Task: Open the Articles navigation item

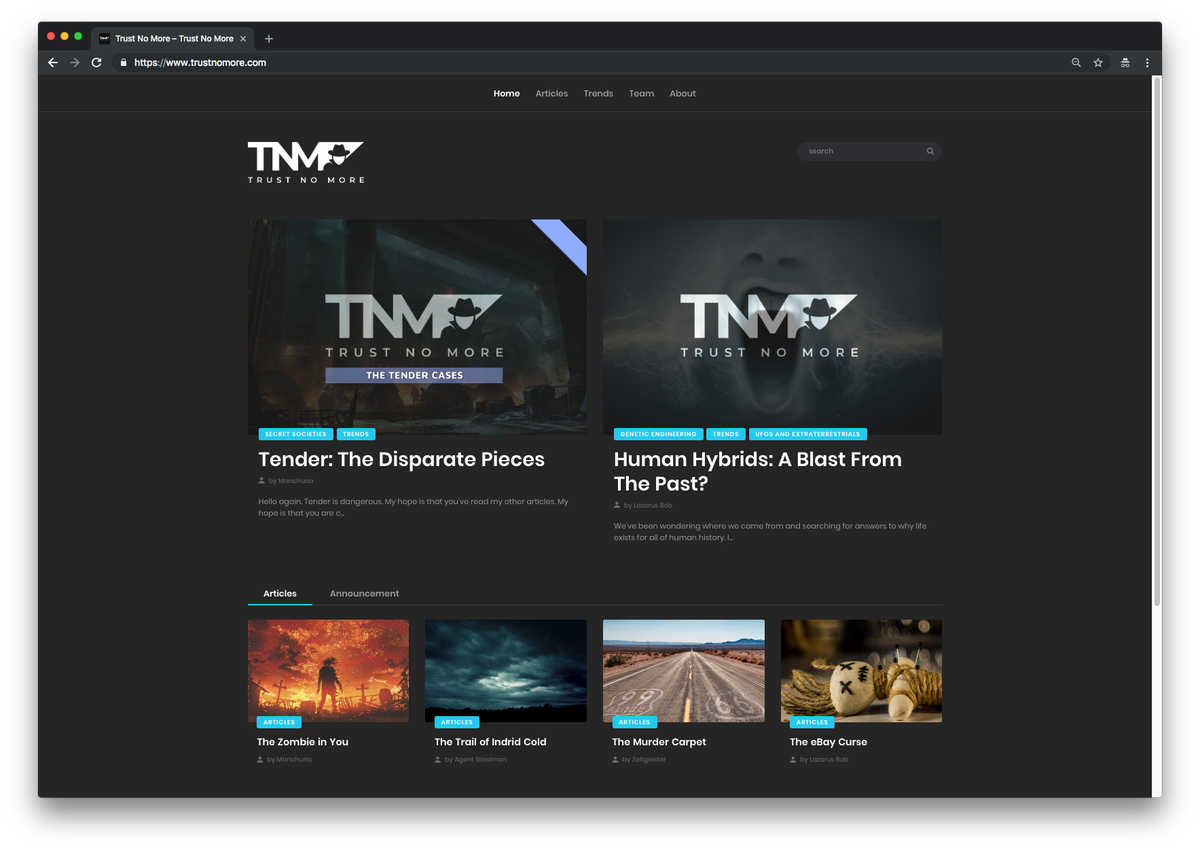Action: click(551, 93)
